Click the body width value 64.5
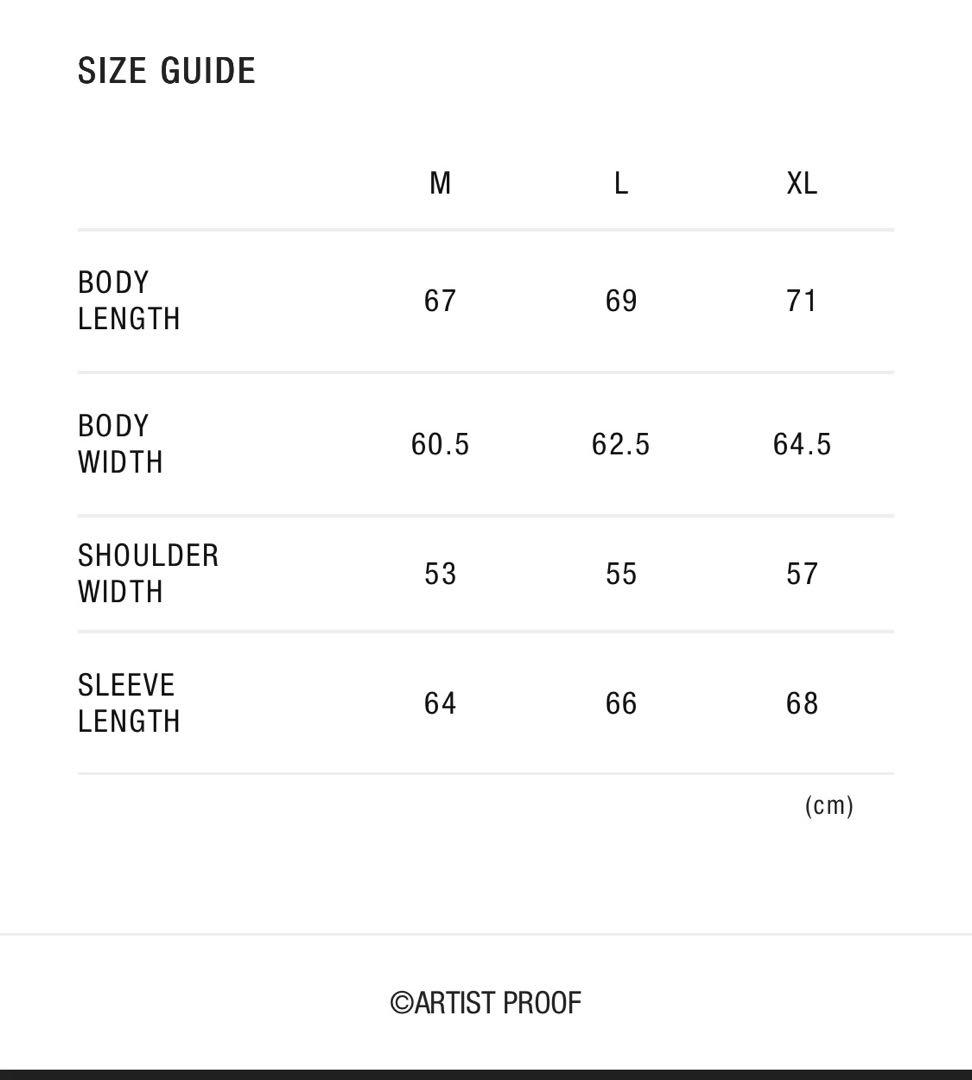 pyautogui.click(x=802, y=444)
